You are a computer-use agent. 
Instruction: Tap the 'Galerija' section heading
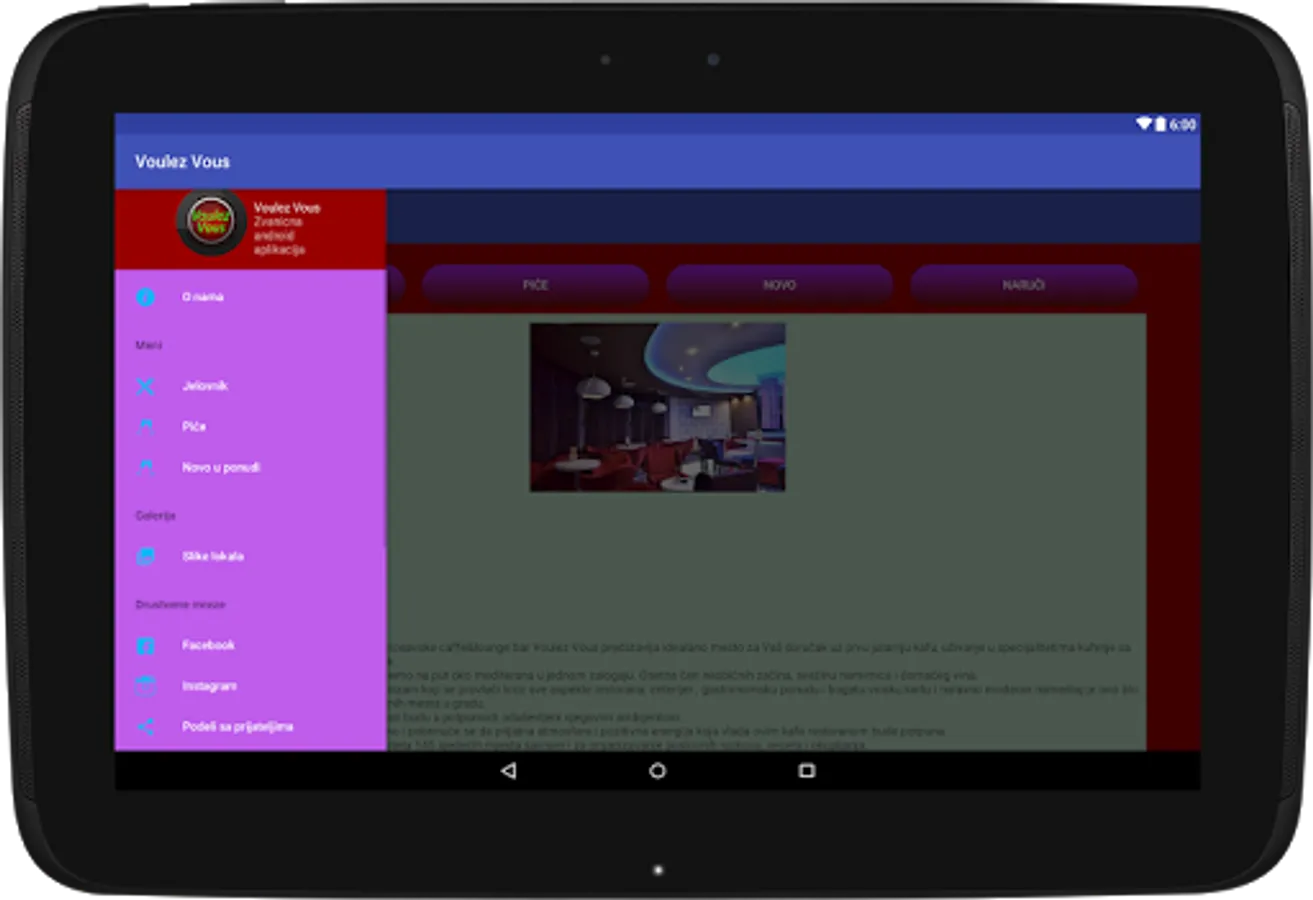[x=155, y=516]
